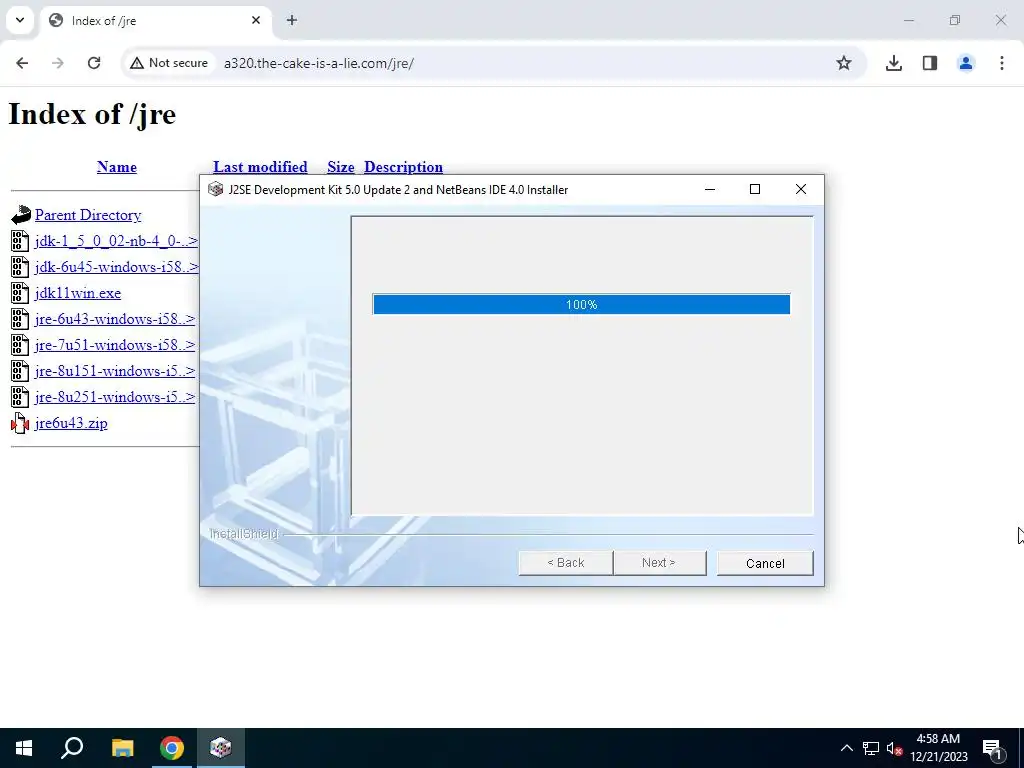Viewport: 1024px width, 768px height.
Task: Download jdk-1_5_0_02-nb-4_0 file link
Action: (116, 241)
